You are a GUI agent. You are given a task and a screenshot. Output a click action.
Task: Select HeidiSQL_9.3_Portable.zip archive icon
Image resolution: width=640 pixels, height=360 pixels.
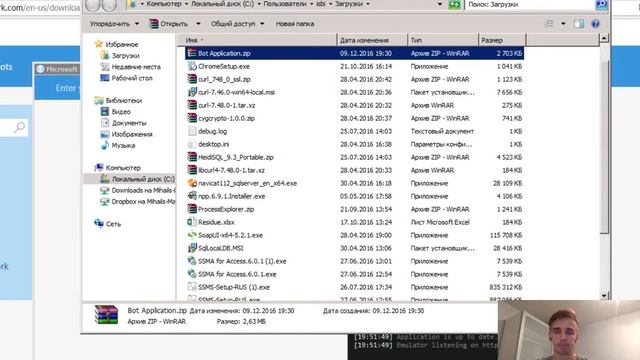(192, 157)
